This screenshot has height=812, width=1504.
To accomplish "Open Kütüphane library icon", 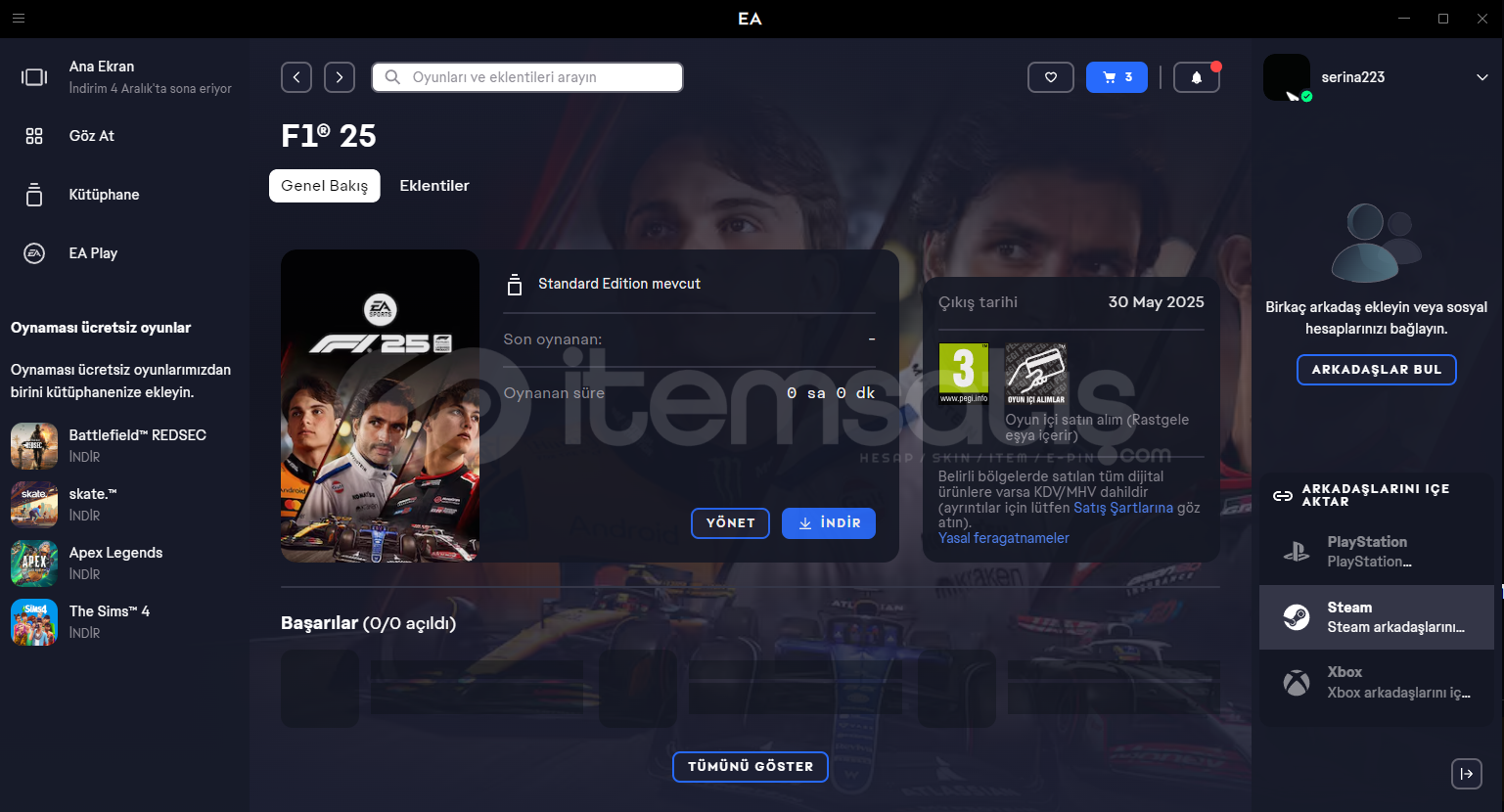I will point(34,195).
